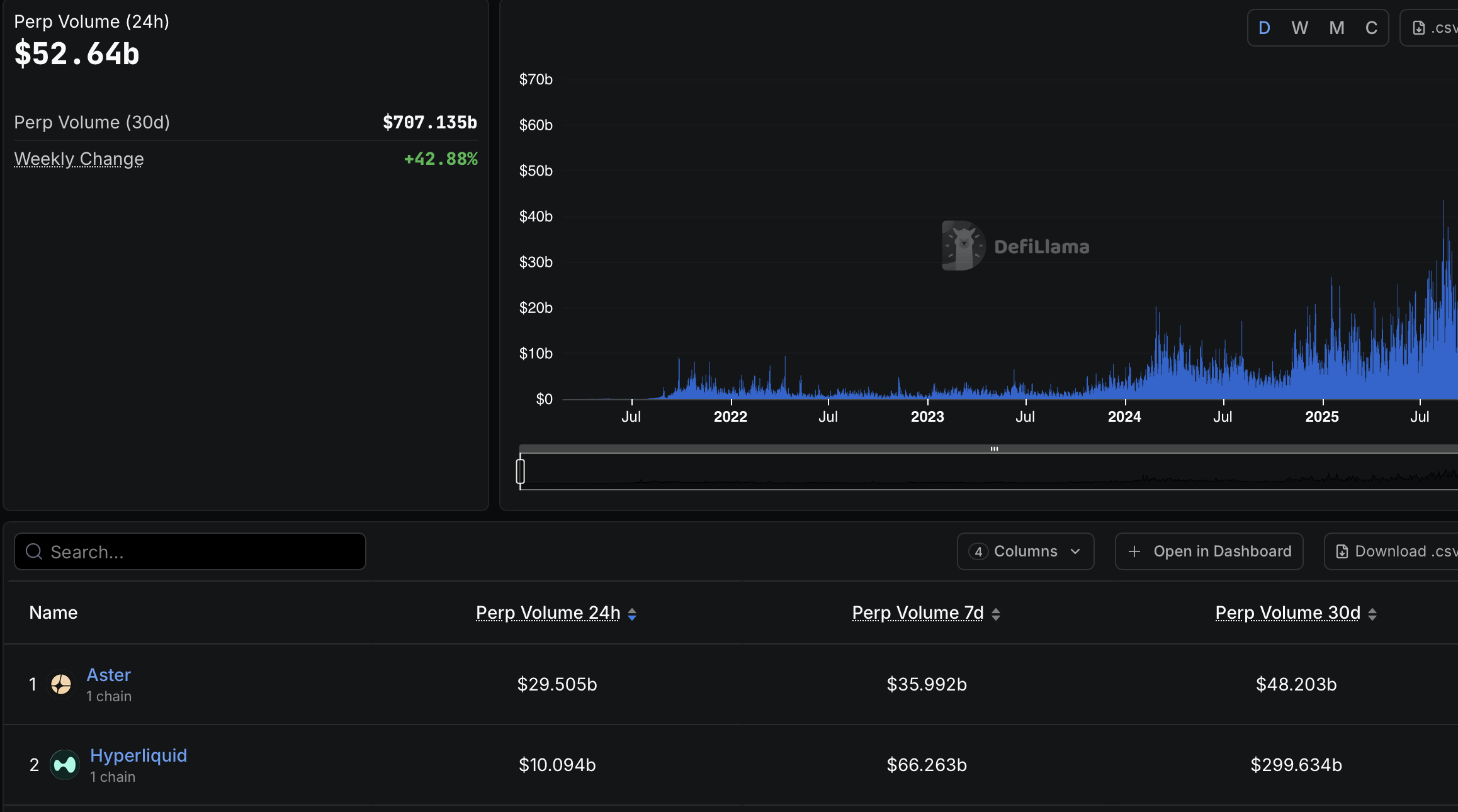Screen dimensions: 1458x812
Task: Switch chart grouping to Monthly (M)
Action: pyautogui.click(x=1336, y=28)
